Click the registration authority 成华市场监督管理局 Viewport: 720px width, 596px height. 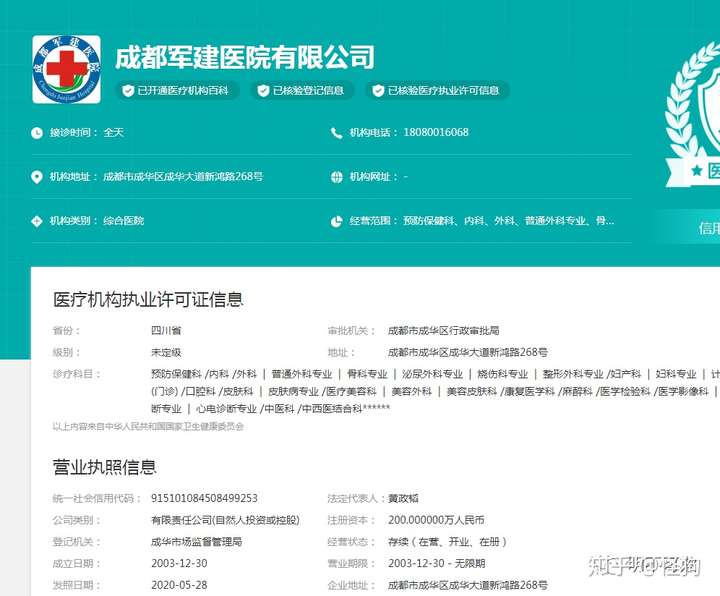(x=197, y=541)
